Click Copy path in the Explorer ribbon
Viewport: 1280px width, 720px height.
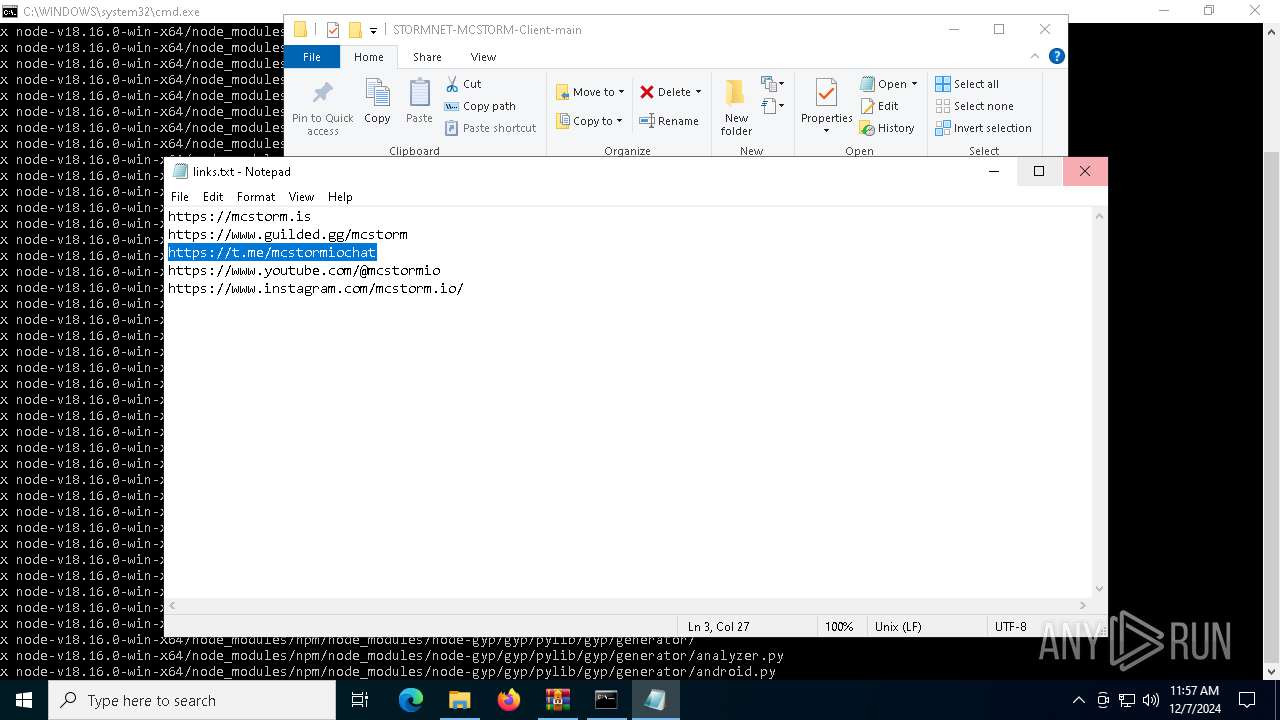pos(480,106)
